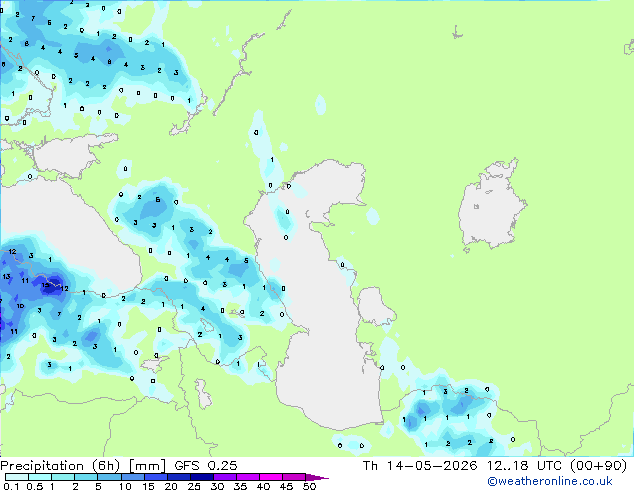634x490 pixels.
Task: Click the dark navy 25-30 mm swatch
Action: coord(202,477)
